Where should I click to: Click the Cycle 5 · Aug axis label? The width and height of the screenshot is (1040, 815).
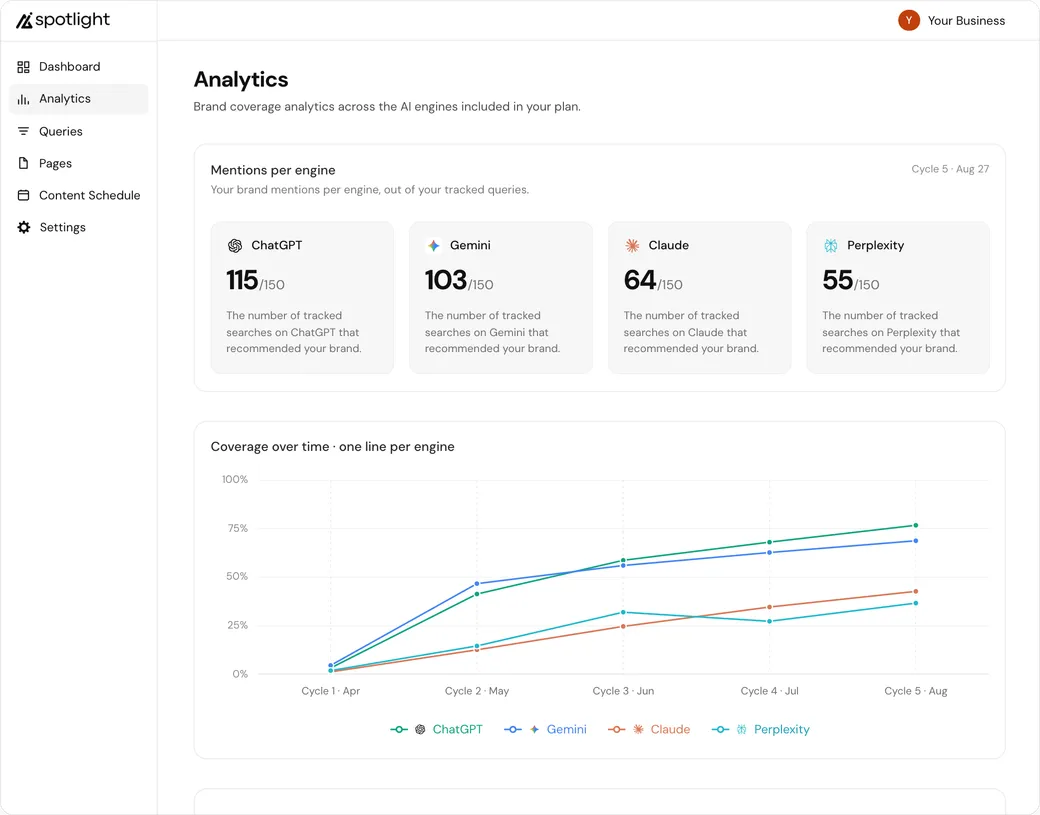tap(915, 691)
